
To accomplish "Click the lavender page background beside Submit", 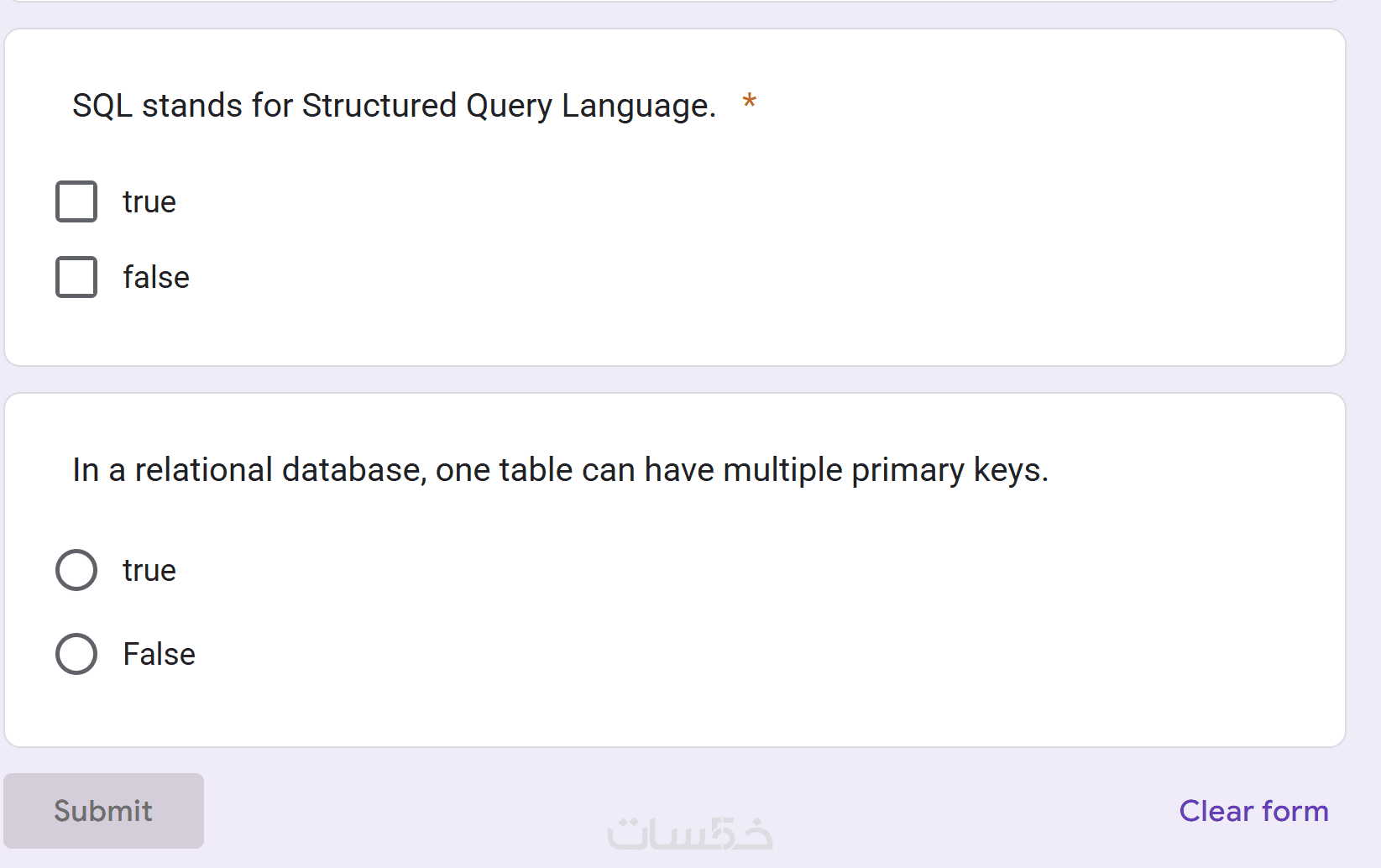I will [420, 811].
